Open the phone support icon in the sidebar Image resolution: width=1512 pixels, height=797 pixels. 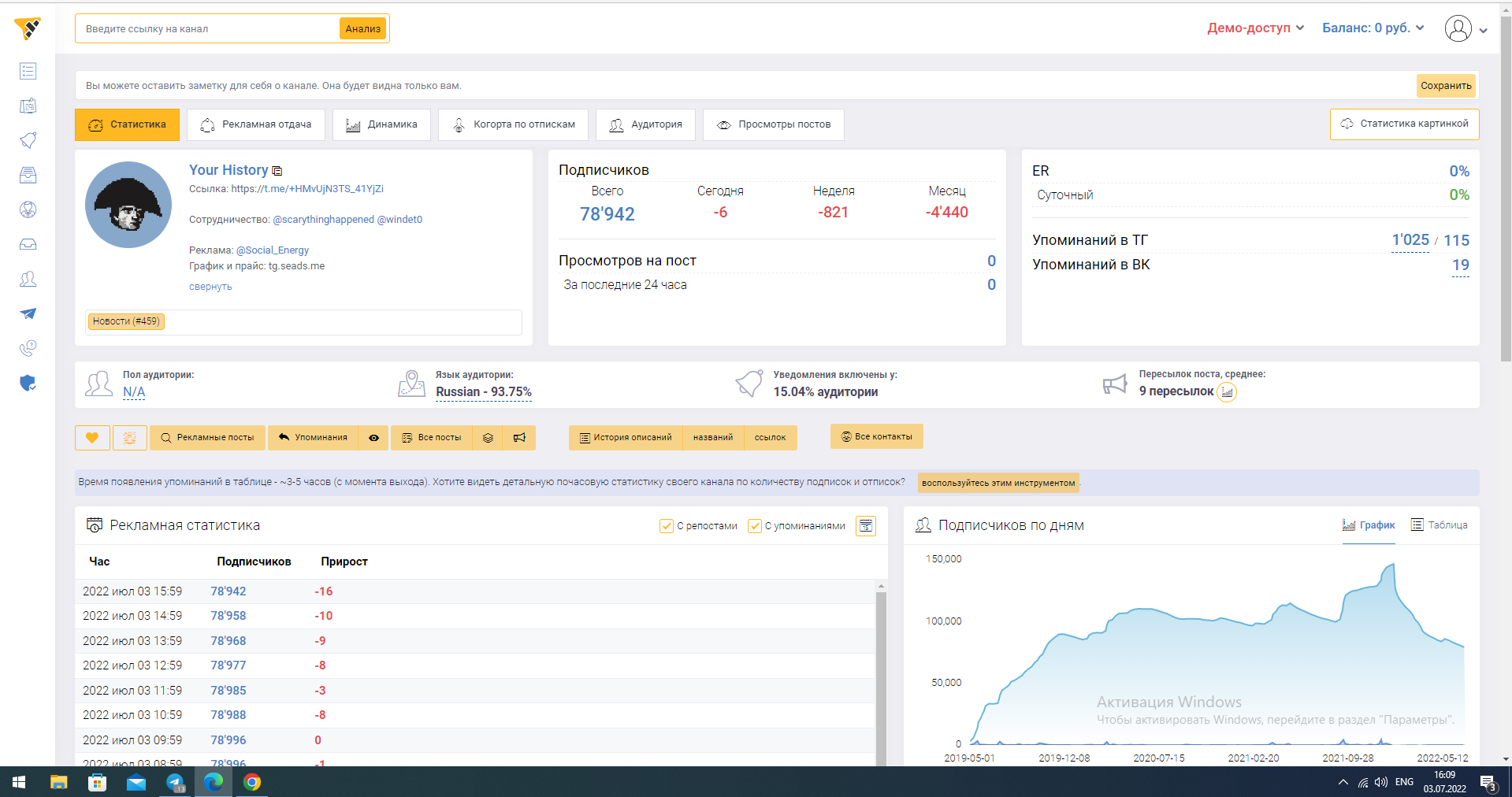coord(28,348)
